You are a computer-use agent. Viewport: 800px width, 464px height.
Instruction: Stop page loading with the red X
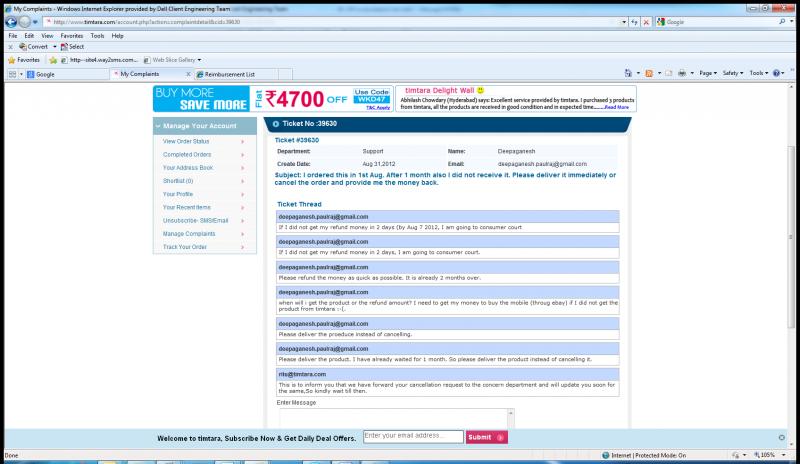click(x=646, y=22)
